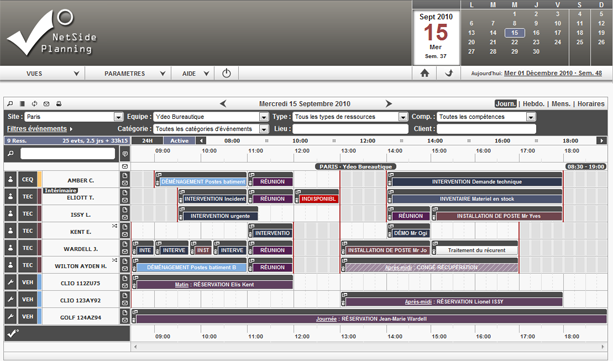Click the person icon in KENT E. row
613x361 pixels.
(11, 231)
